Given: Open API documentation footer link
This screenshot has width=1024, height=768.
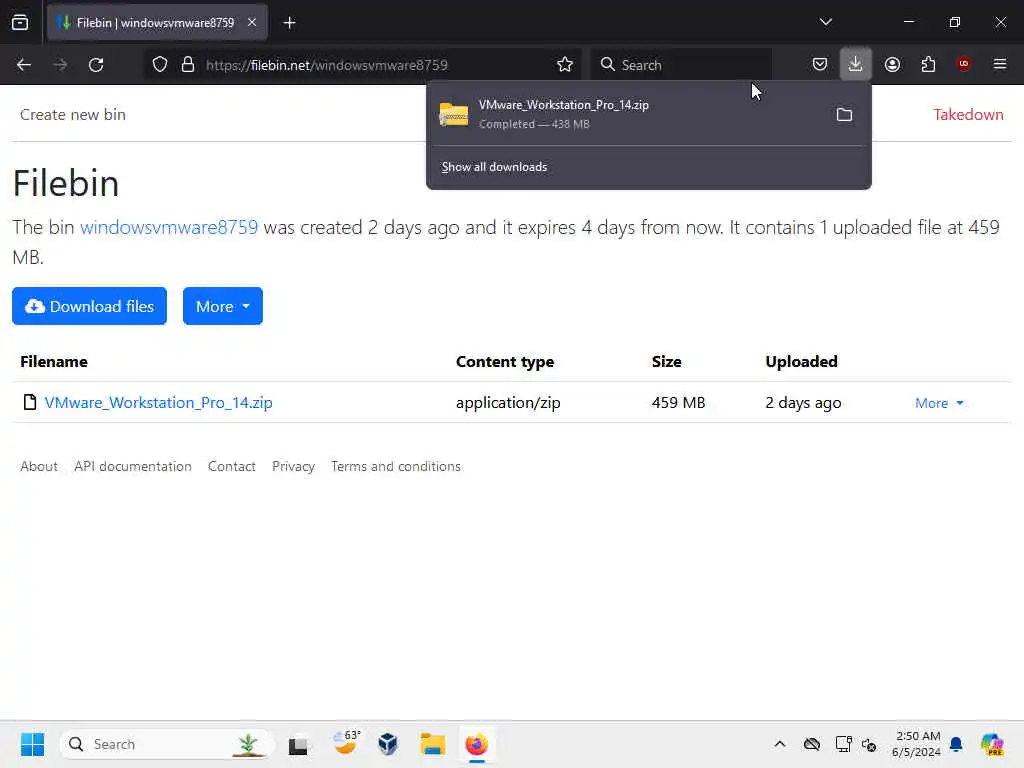Looking at the screenshot, I should 133,466.
